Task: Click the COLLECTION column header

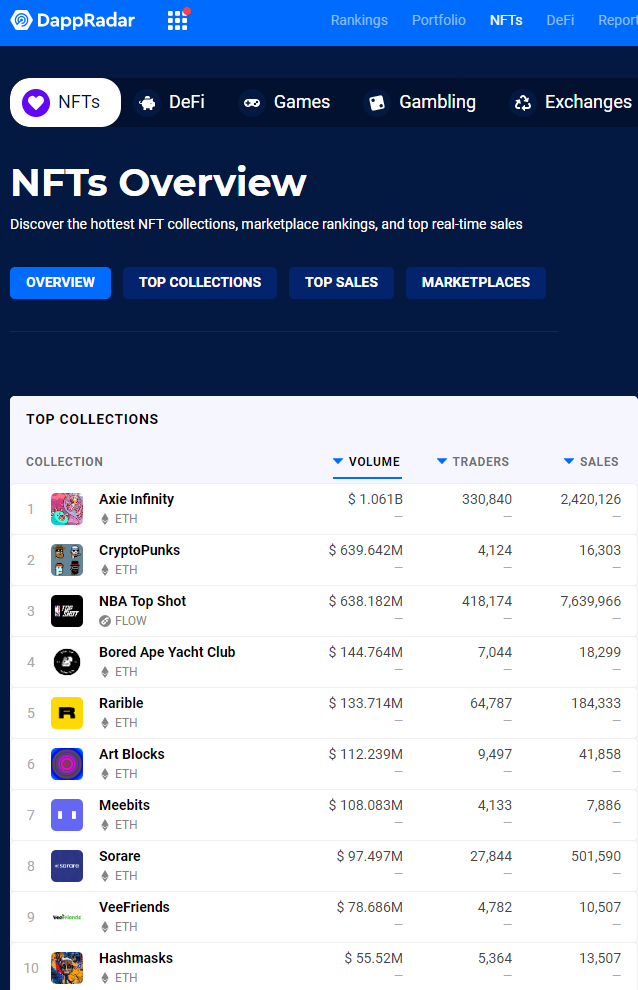Action: (x=64, y=462)
